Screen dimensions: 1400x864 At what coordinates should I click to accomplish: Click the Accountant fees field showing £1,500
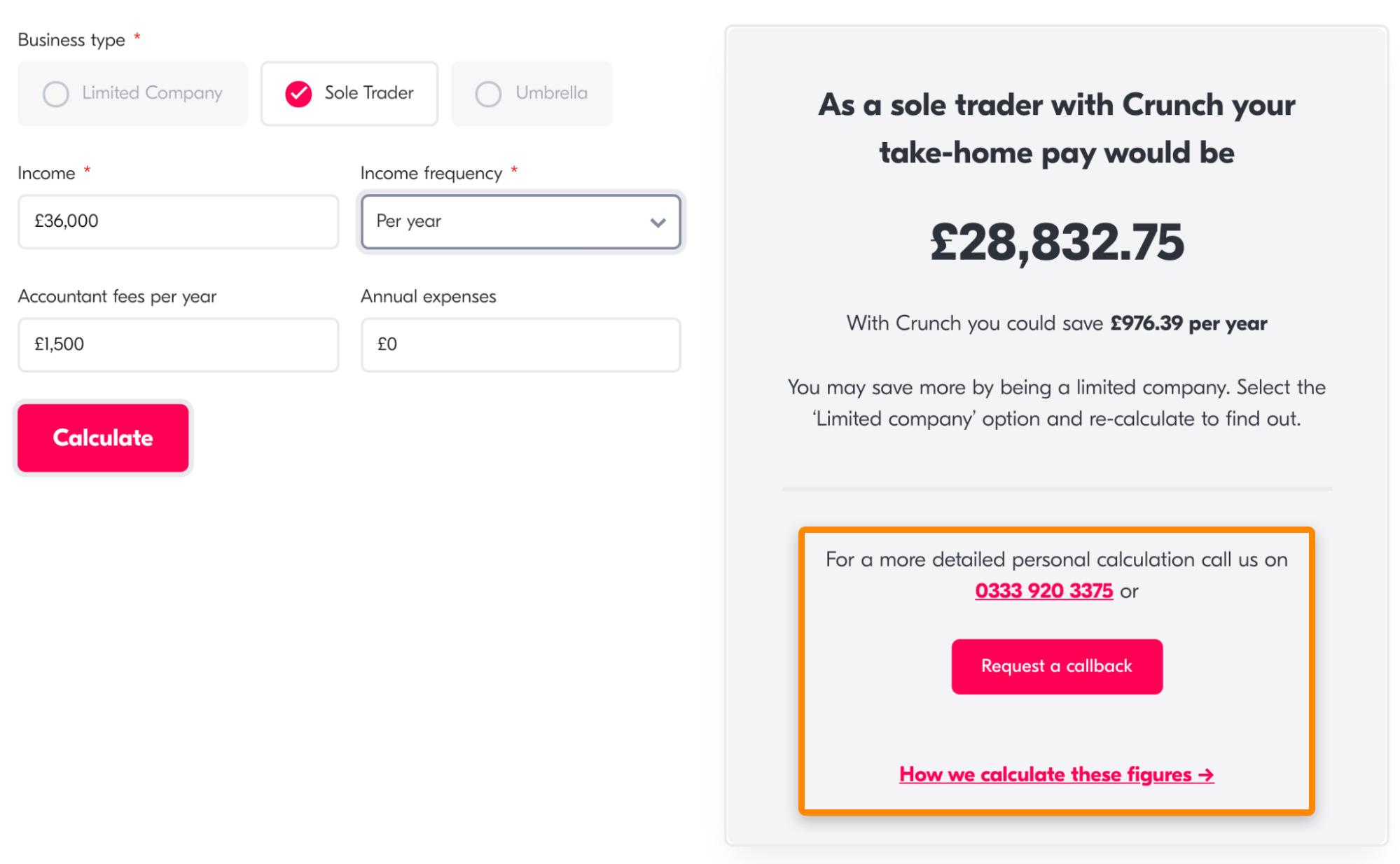point(178,344)
